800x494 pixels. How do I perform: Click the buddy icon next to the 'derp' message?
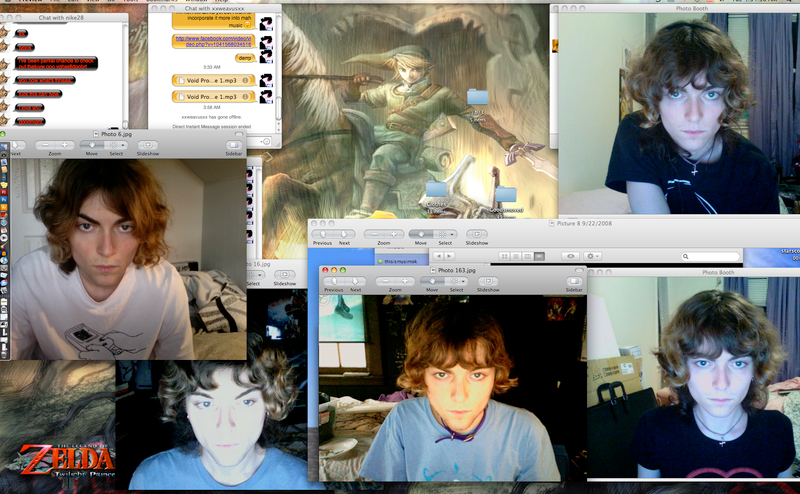click(x=266, y=57)
